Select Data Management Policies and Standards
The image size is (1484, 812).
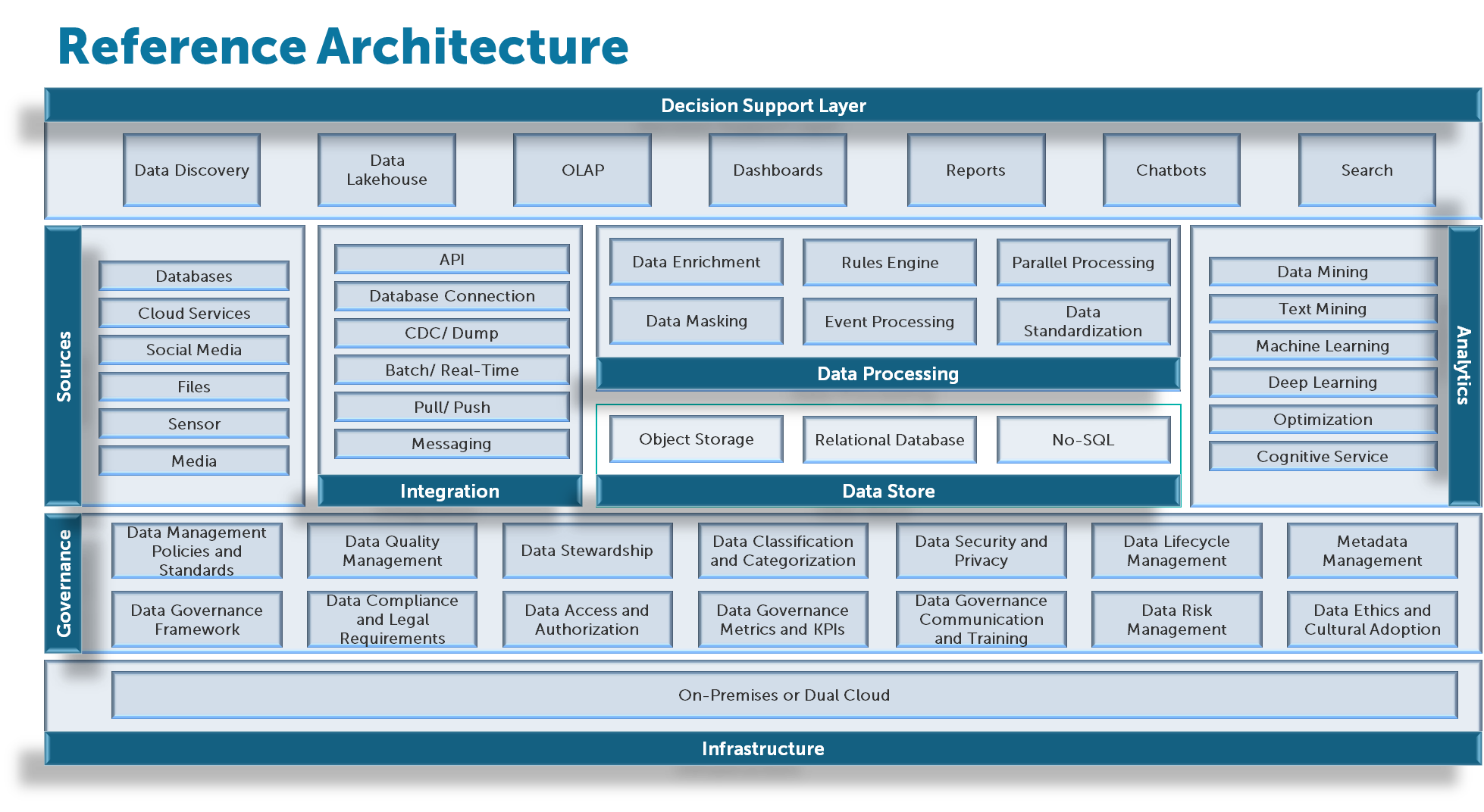pos(197,551)
